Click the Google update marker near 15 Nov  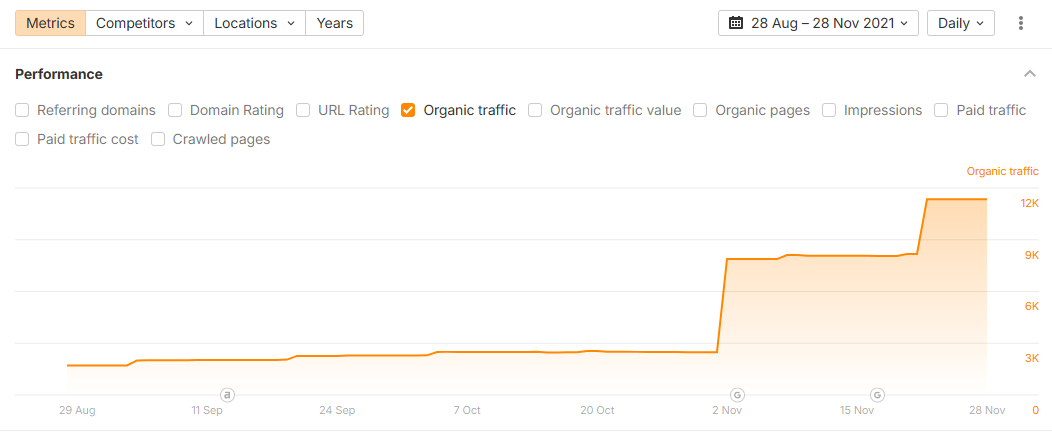click(877, 394)
